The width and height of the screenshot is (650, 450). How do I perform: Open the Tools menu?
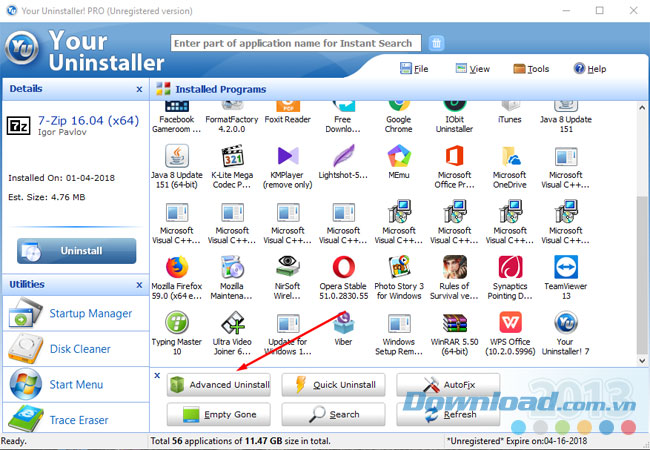point(531,69)
